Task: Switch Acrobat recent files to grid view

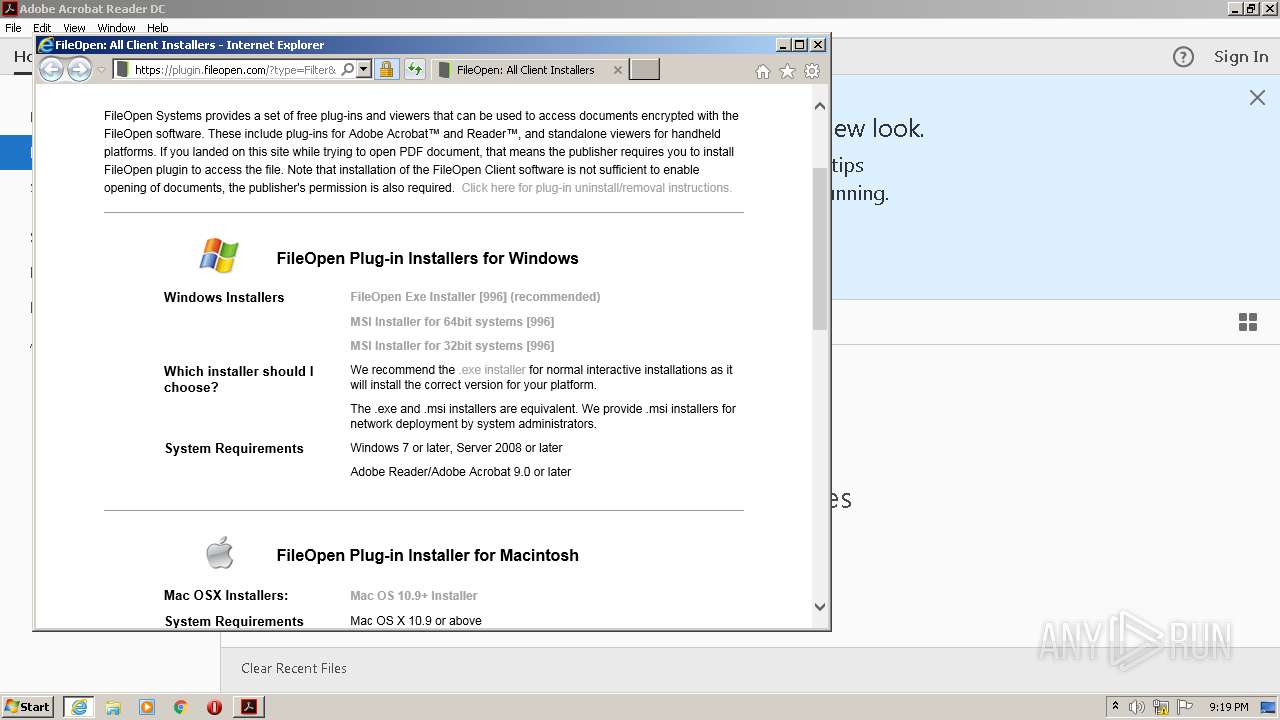Action: 1248,322
